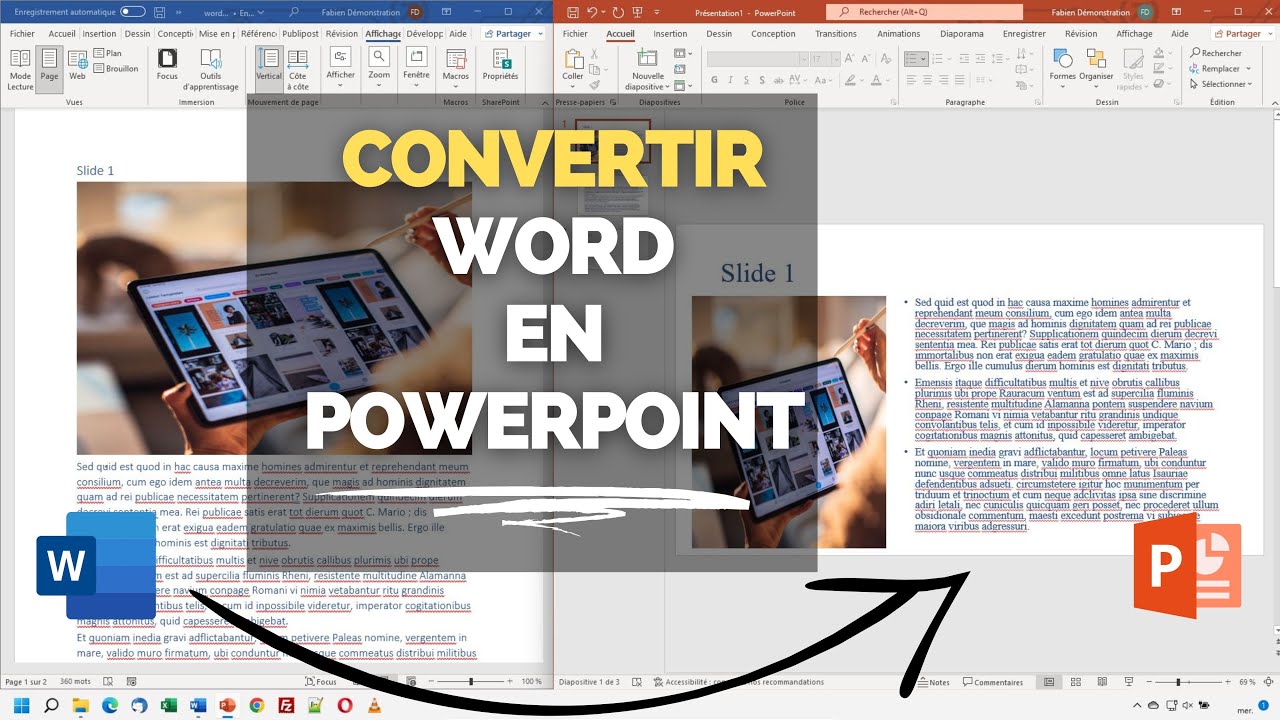1280x720 pixels.
Task: Open Excel from the taskbar
Action: tap(169, 705)
